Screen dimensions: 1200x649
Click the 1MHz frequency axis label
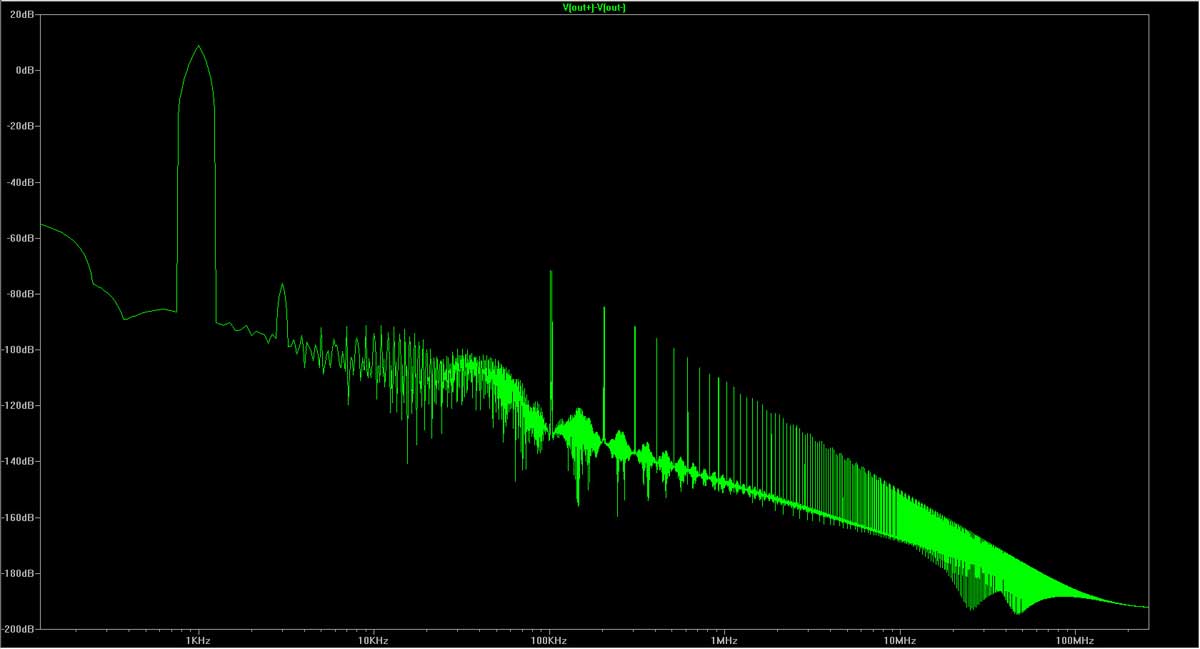(724, 639)
